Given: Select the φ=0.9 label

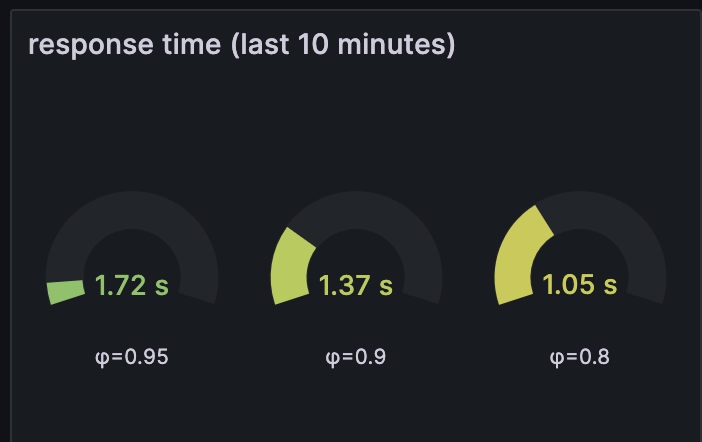Looking at the screenshot, I should pyautogui.click(x=355, y=357).
